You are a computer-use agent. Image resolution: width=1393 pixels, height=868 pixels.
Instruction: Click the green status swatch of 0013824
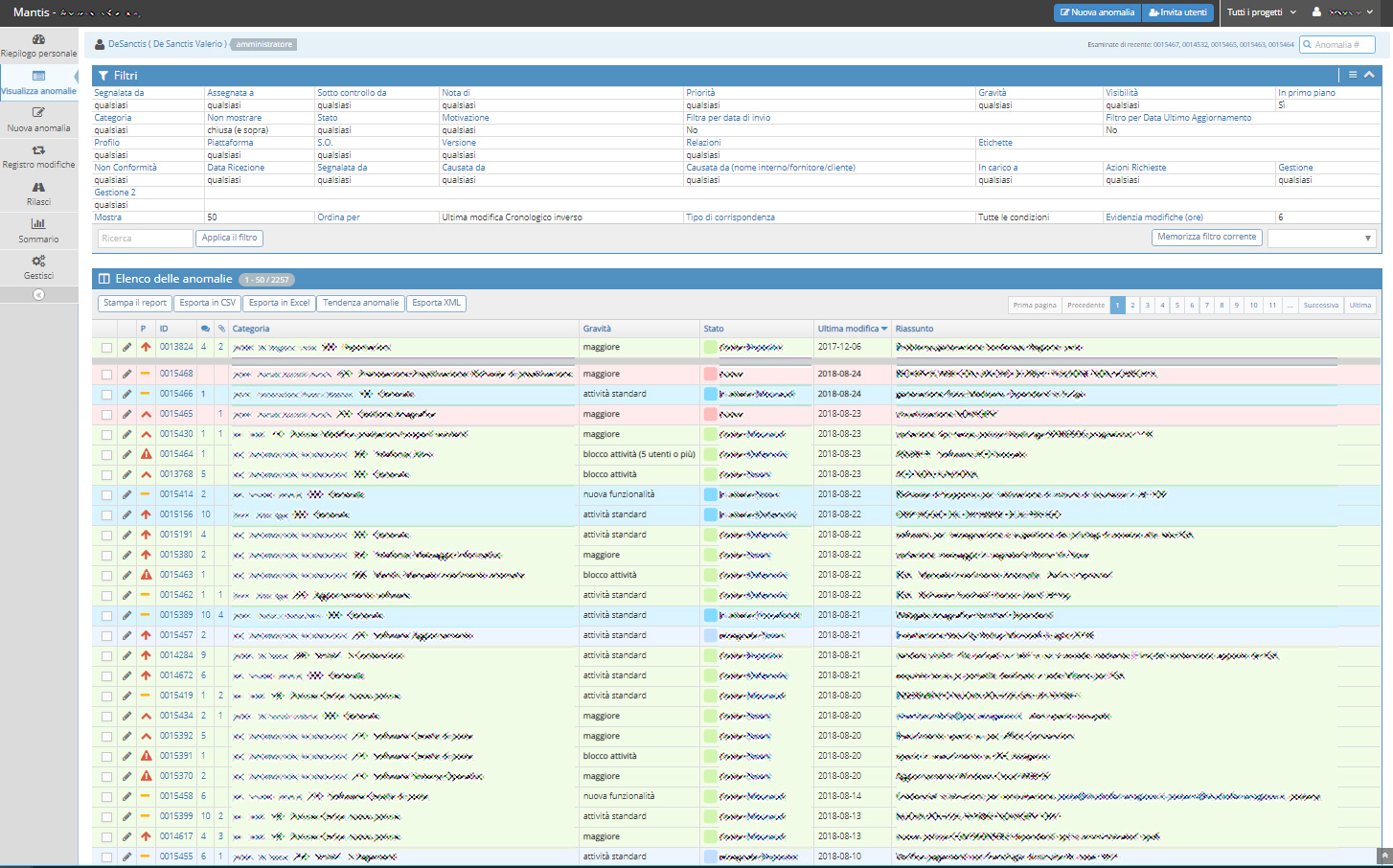click(x=711, y=347)
